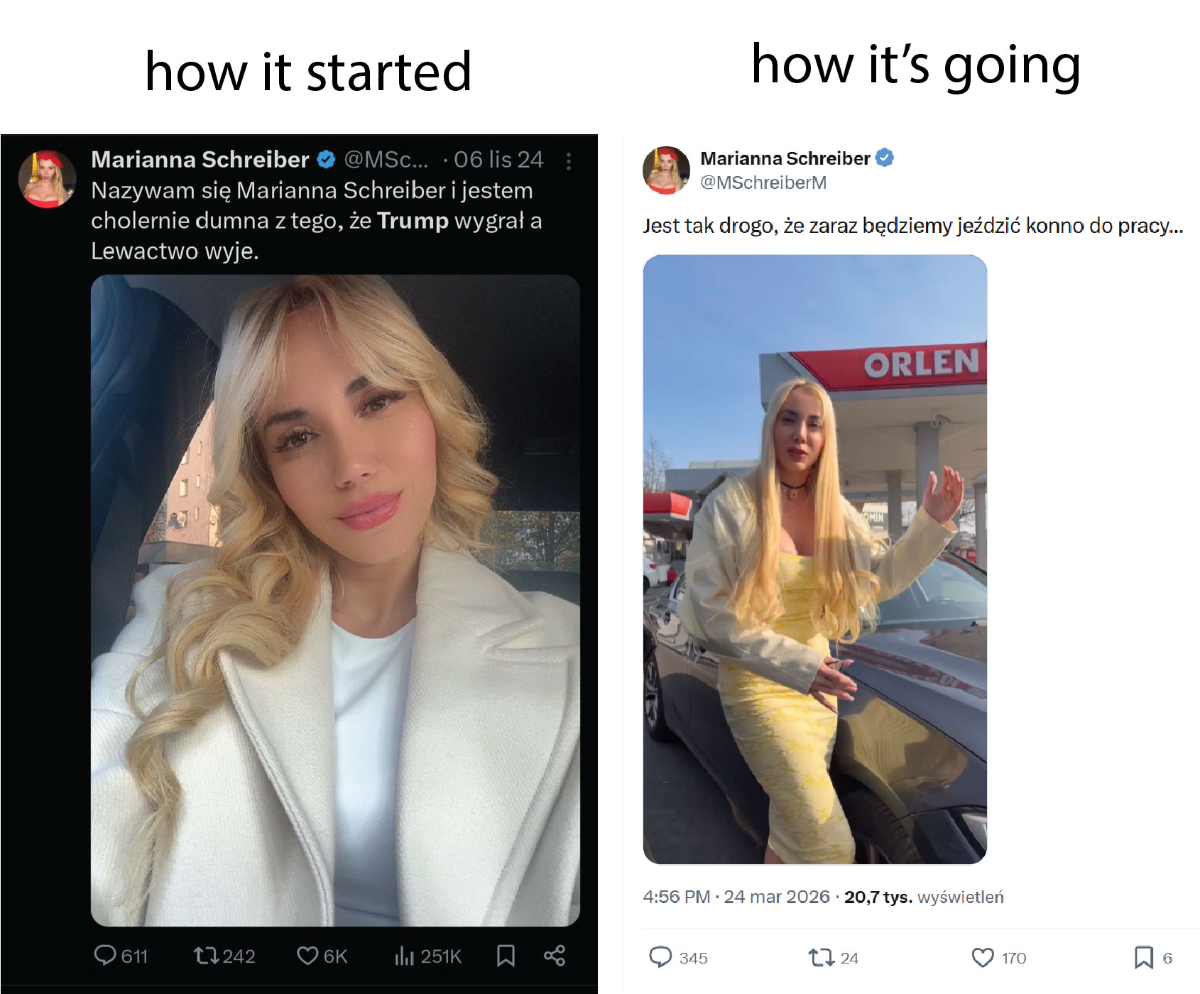Play the Orlen gas station video
Screen dimensions: 1200x994
pyautogui.click(x=815, y=559)
